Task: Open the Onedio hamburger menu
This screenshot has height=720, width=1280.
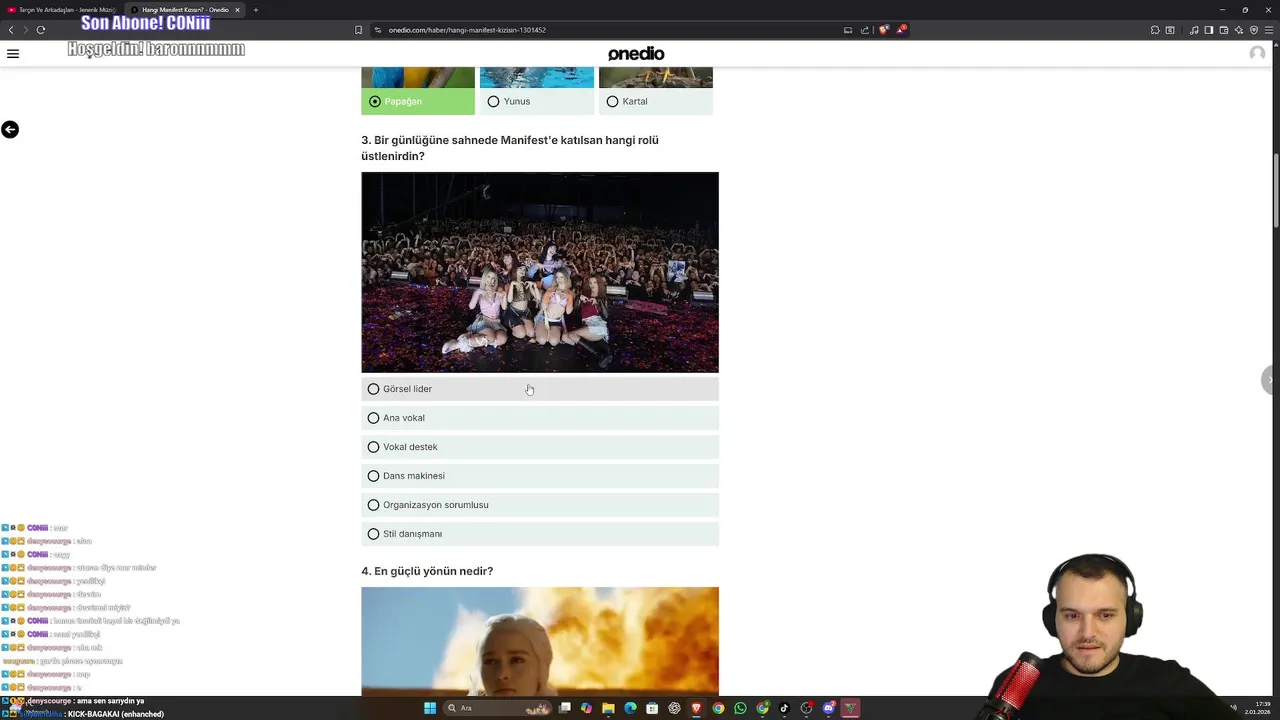Action: click(x=13, y=54)
